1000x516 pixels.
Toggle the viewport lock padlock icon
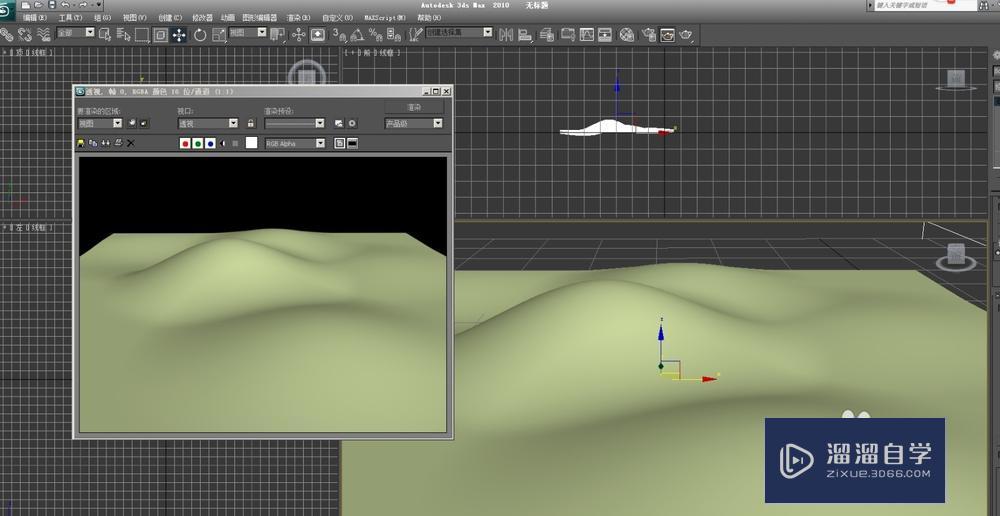point(250,123)
